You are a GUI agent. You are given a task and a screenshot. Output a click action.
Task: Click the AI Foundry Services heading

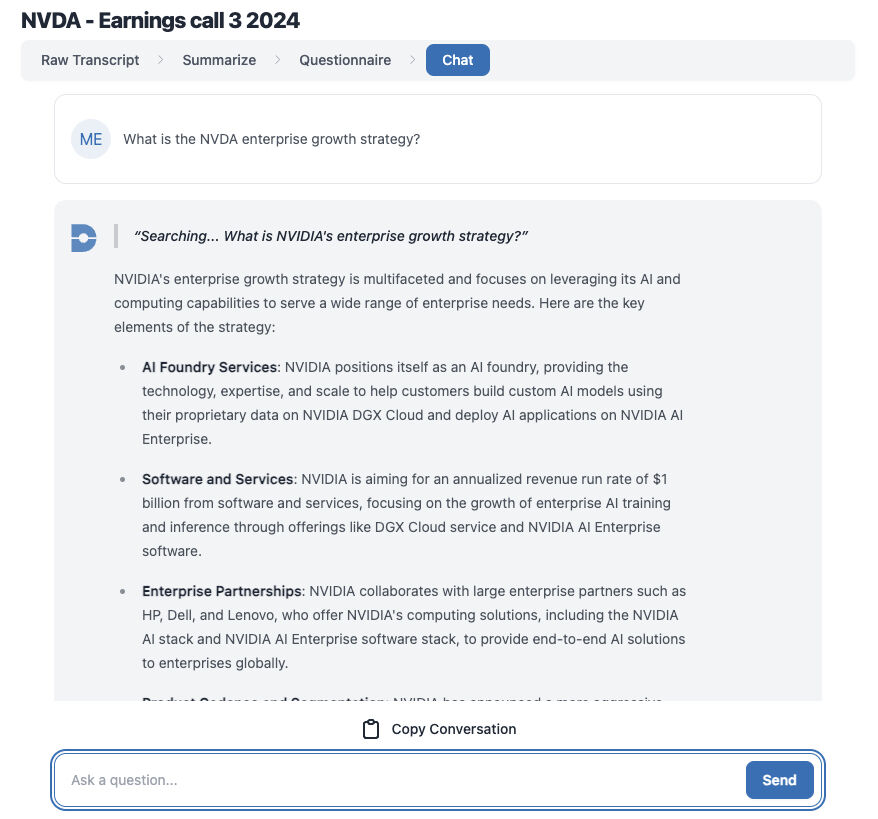pos(209,367)
